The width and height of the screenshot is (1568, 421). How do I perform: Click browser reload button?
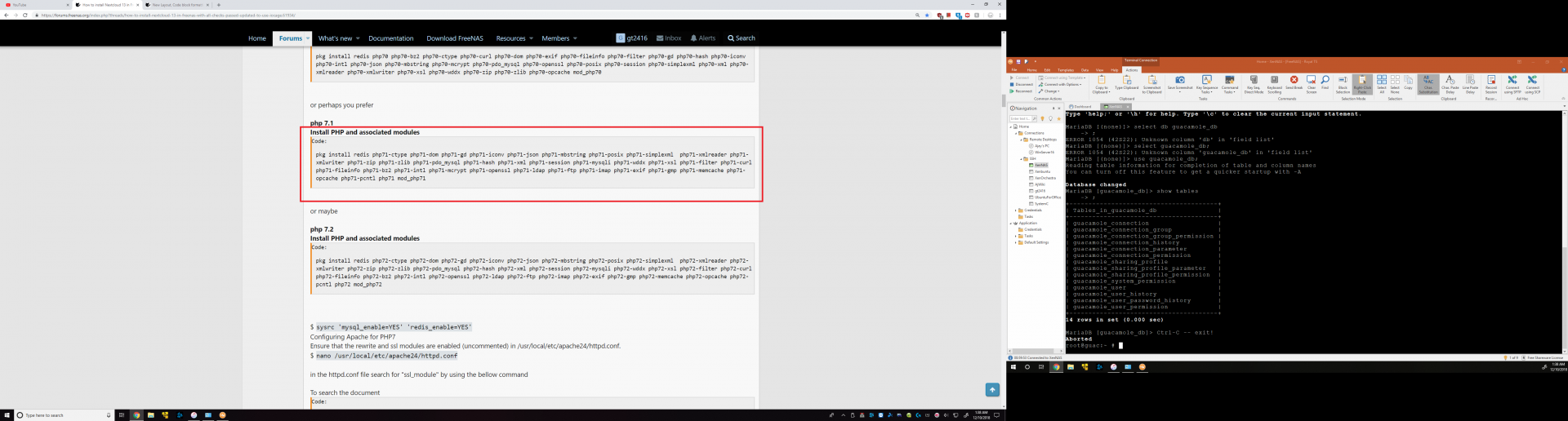pos(25,15)
